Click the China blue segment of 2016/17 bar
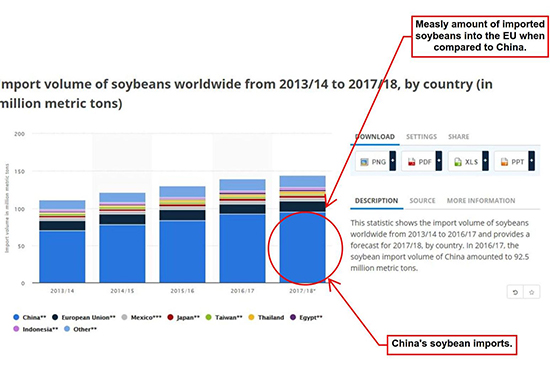Viewport: 550px width, 367px height. point(242,249)
